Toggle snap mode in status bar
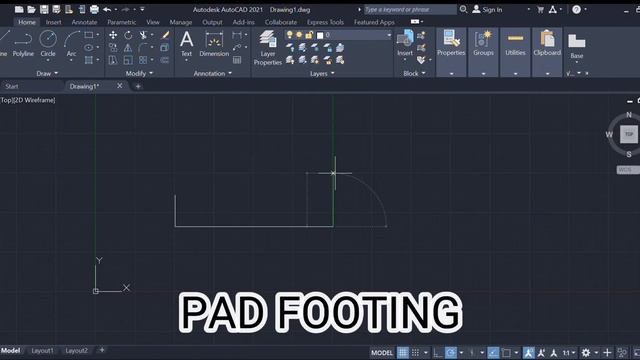The image size is (640, 360). point(416,353)
